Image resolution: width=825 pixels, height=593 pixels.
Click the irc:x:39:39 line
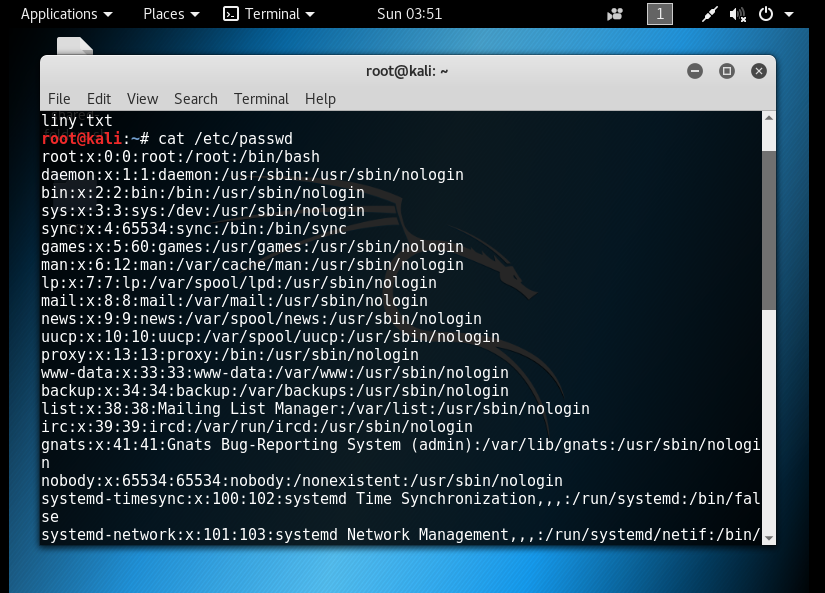point(257,427)
